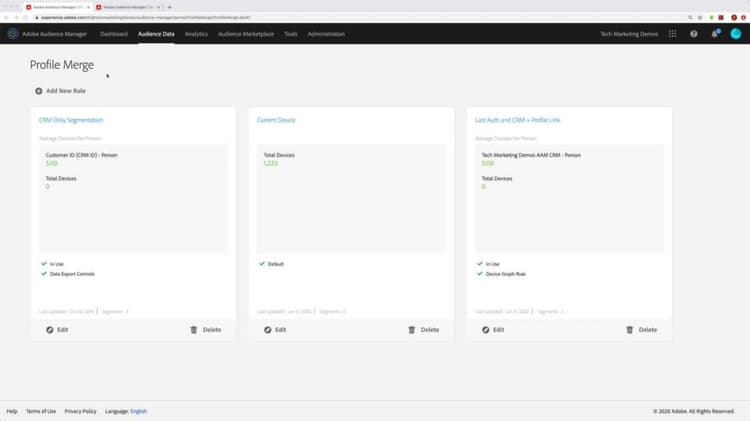Click the Device Graph Rule checkmark

480,274
